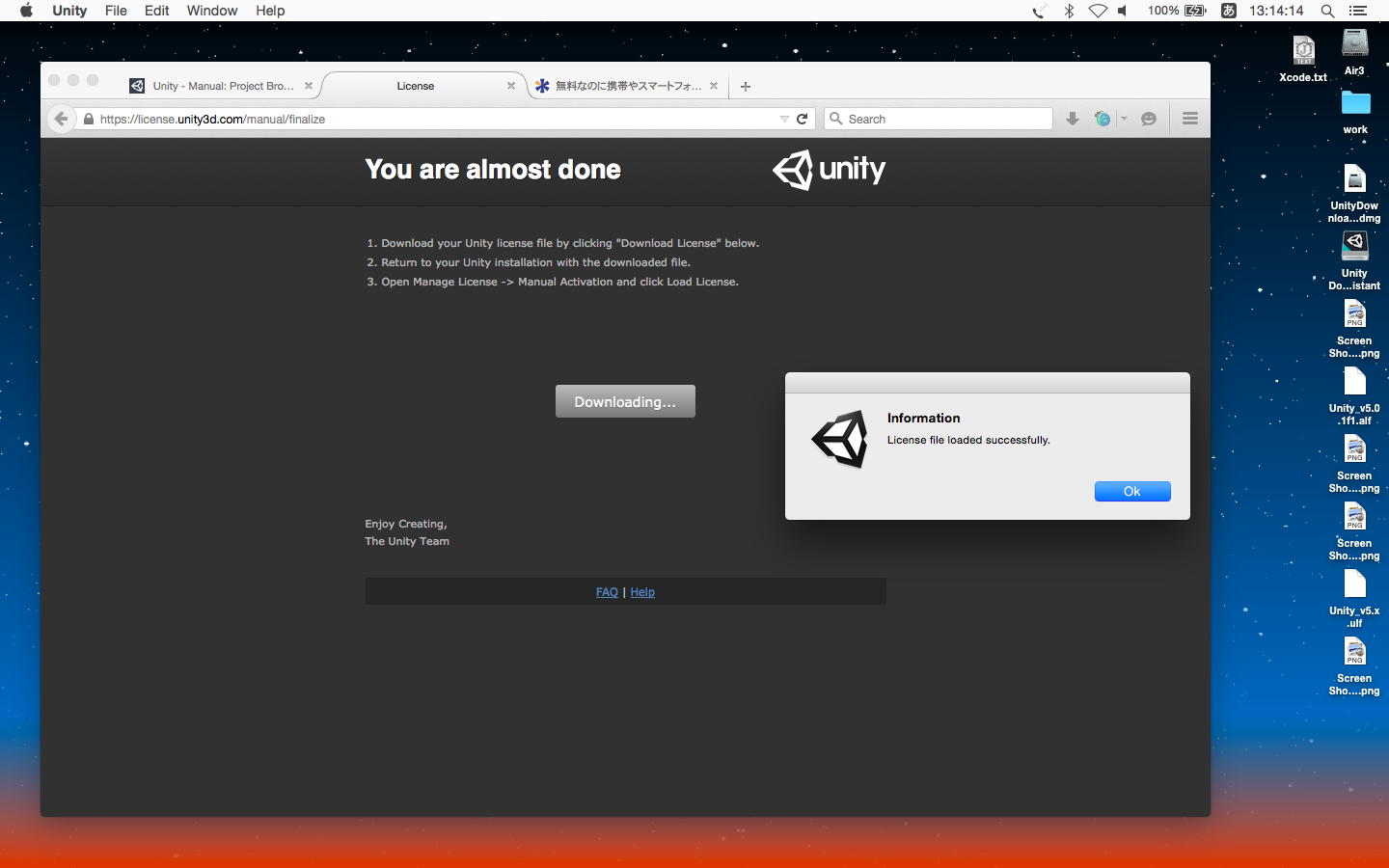Open a new browser tab
This screenshot has width=1389, height=868.
746,86
